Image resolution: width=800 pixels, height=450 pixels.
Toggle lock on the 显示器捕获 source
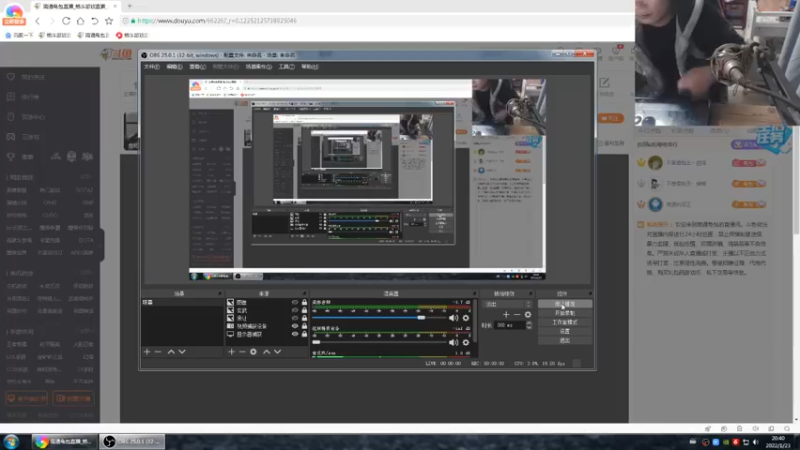305,334
